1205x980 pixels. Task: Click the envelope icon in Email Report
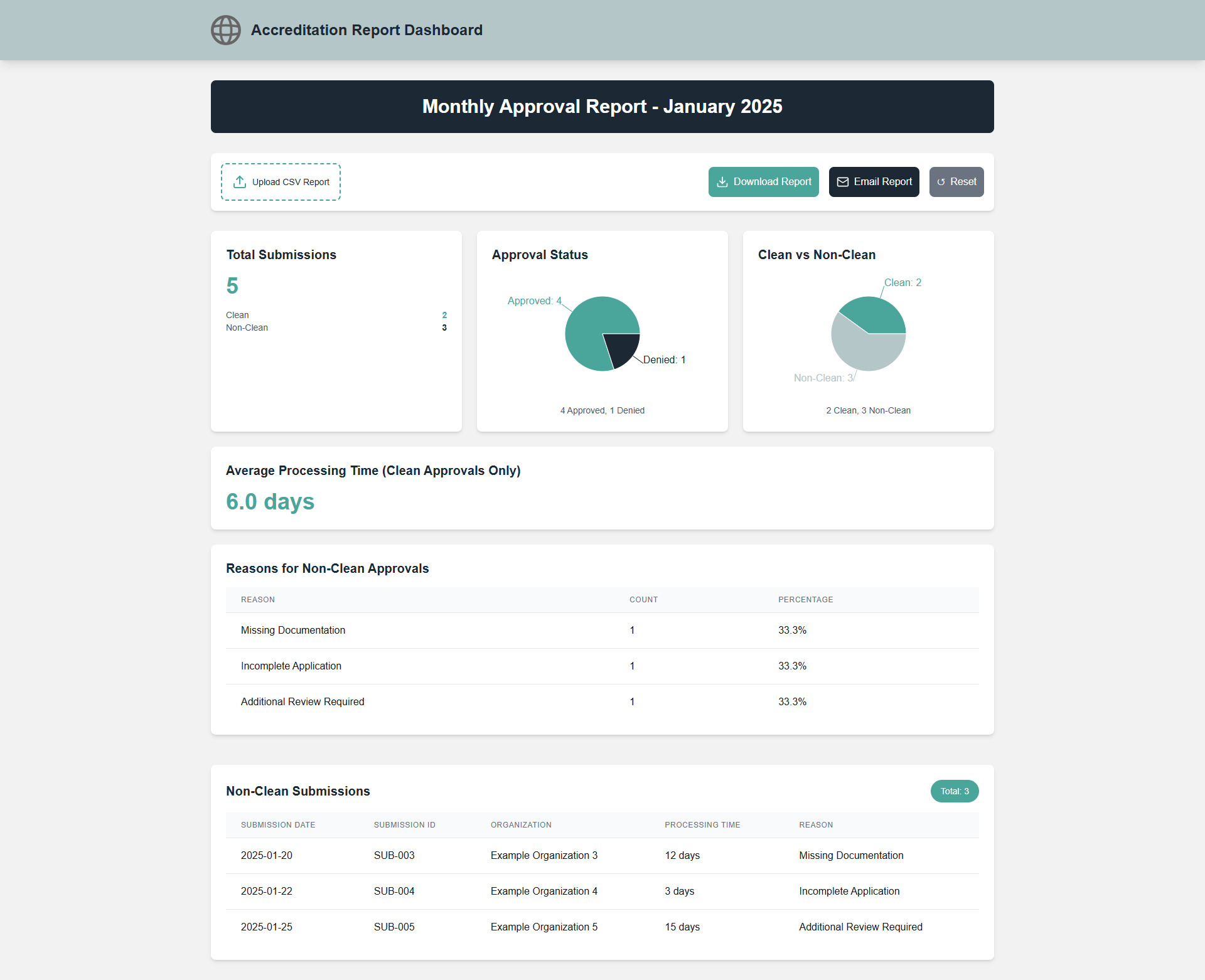tap(843, 182)
